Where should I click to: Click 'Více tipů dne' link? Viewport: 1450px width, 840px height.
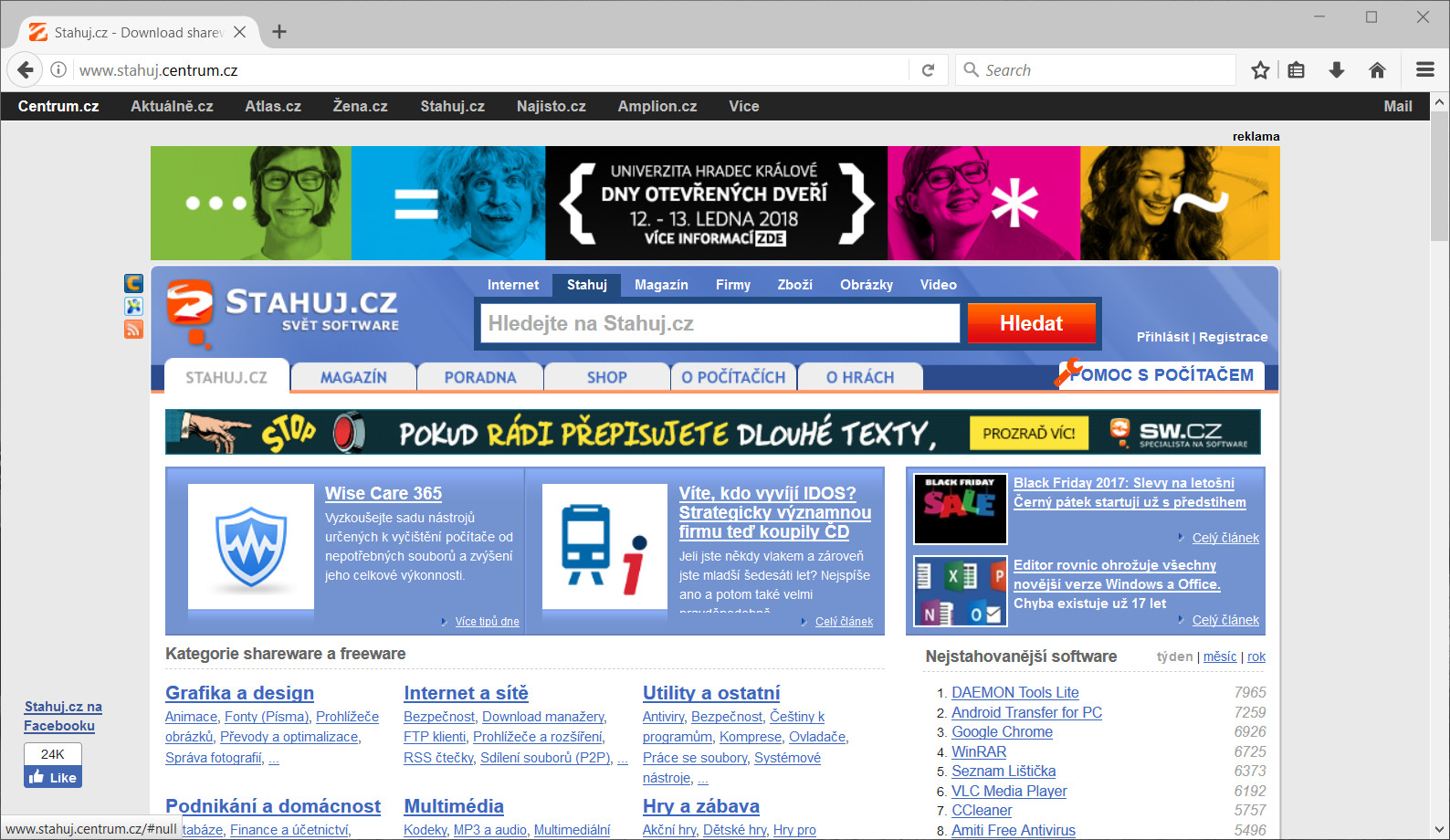[488, 622]
